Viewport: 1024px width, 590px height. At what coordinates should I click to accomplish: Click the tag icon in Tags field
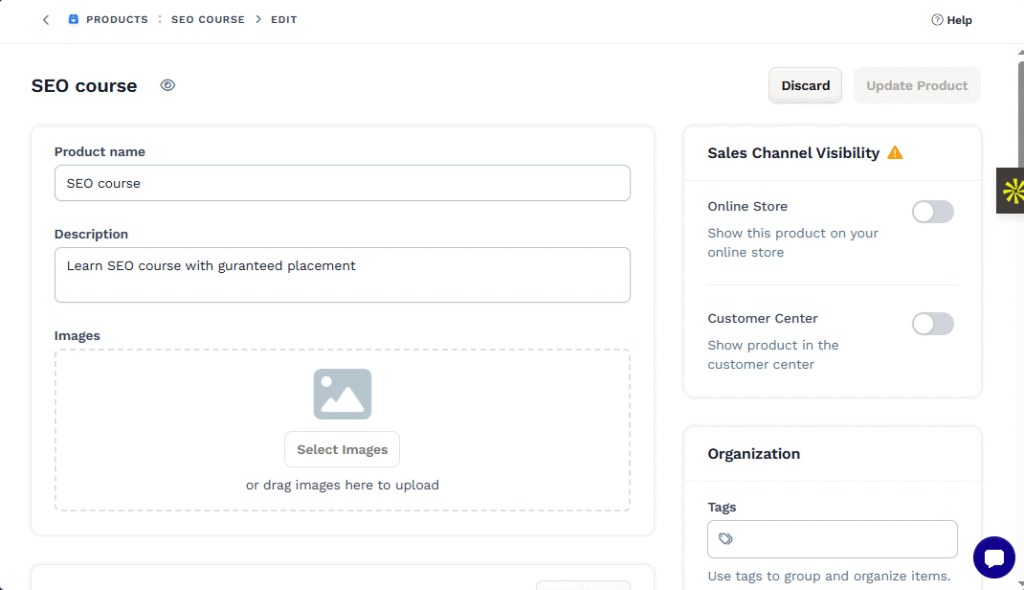point(726,539)
